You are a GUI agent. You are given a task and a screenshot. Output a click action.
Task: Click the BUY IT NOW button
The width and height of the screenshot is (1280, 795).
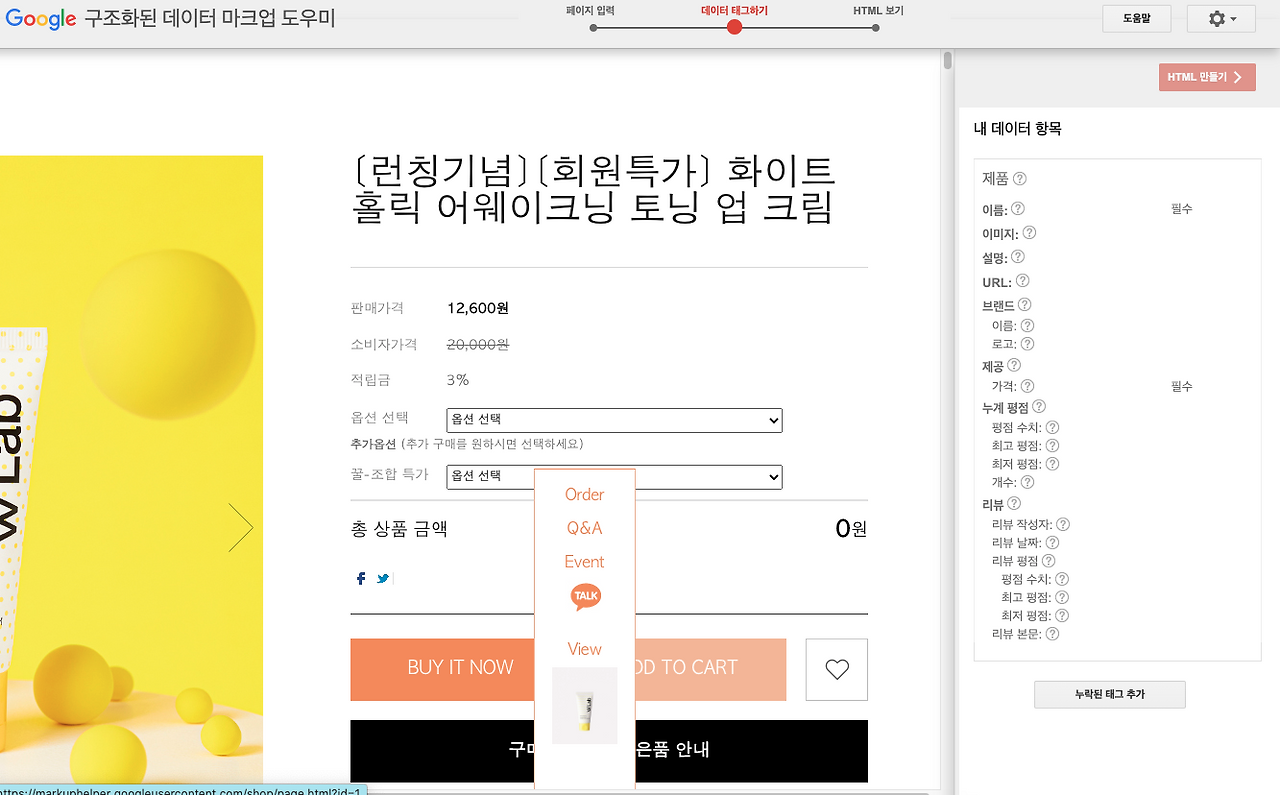[460, 667]
